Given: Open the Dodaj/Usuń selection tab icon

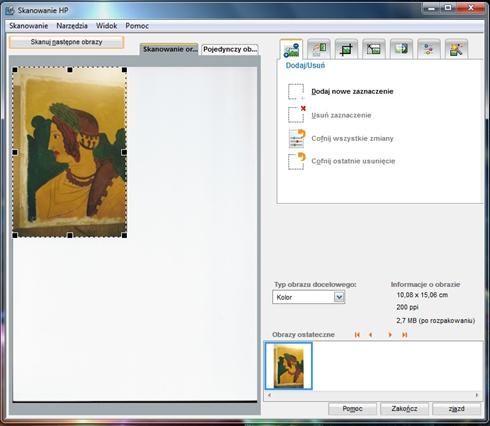Looking at the screenshot, I should 291,50.
